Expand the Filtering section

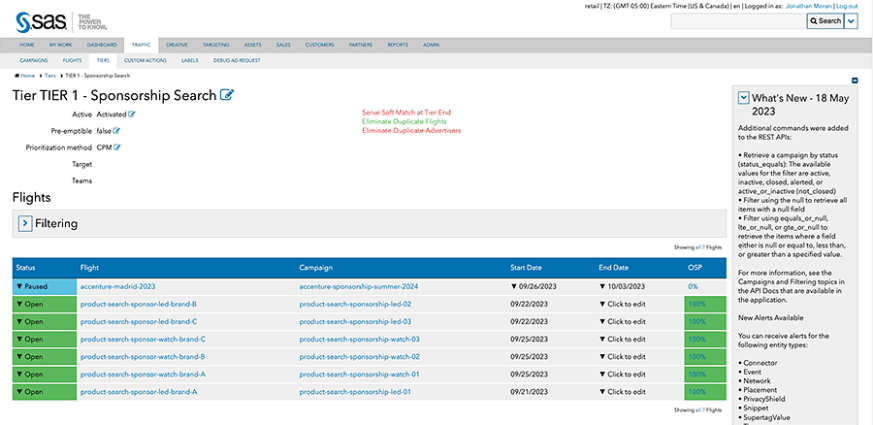26,223
